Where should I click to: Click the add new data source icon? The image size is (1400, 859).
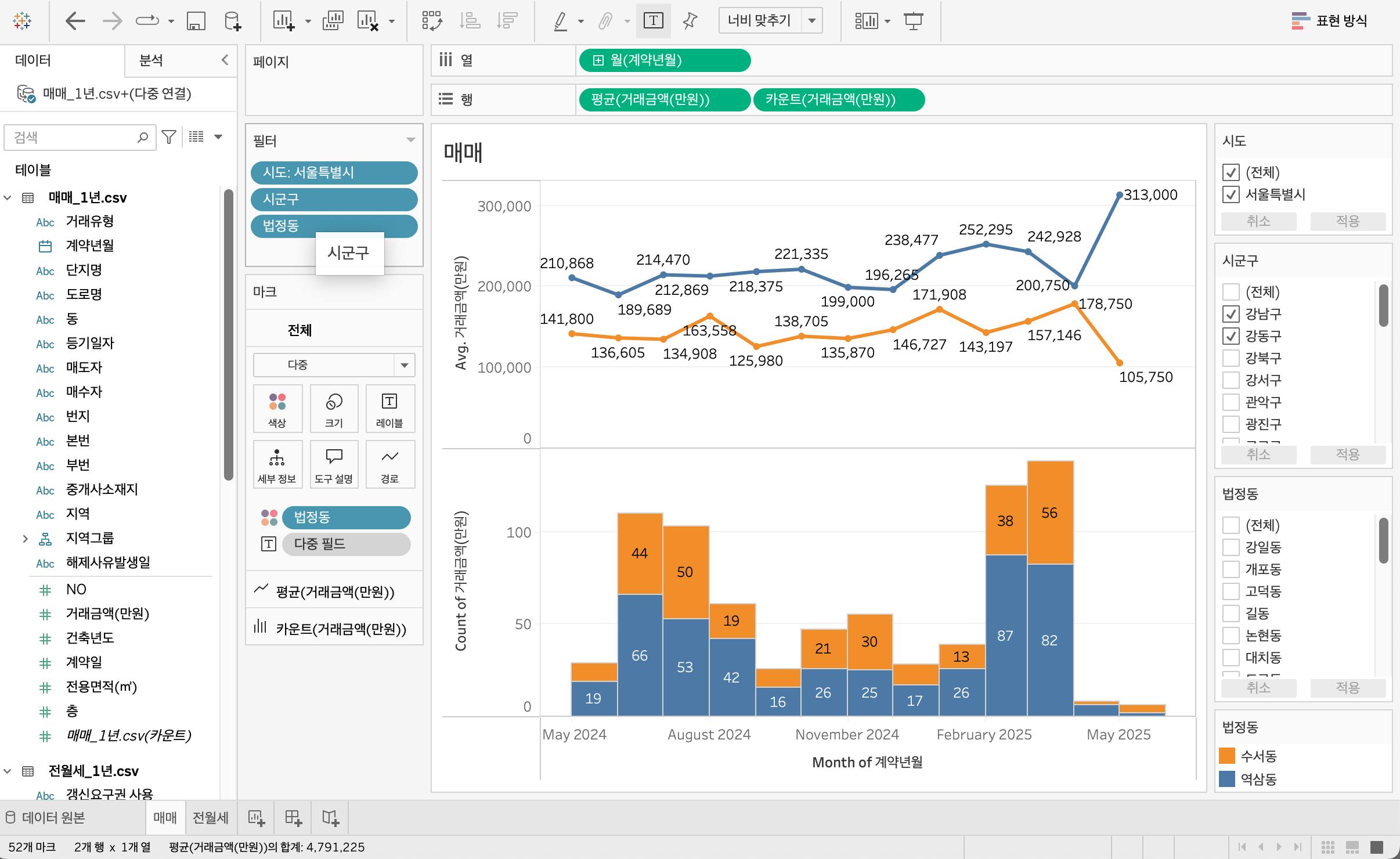[232, 21]
